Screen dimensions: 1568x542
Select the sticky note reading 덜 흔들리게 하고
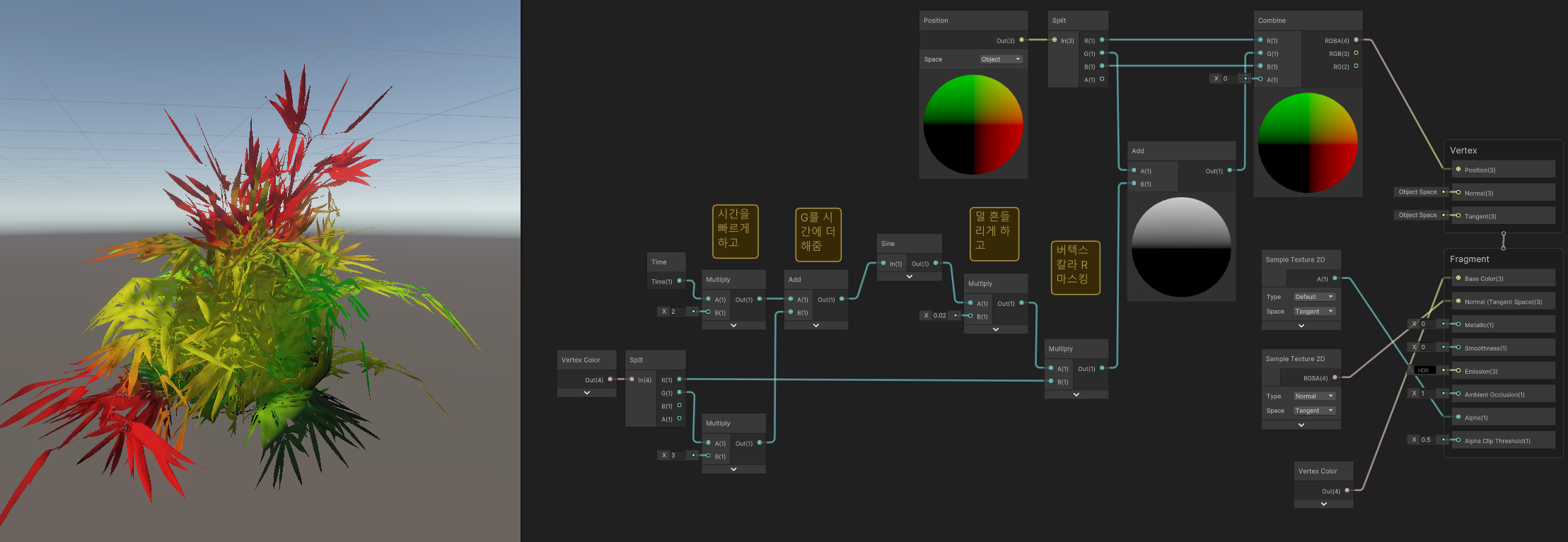click(x=994, y=234)
